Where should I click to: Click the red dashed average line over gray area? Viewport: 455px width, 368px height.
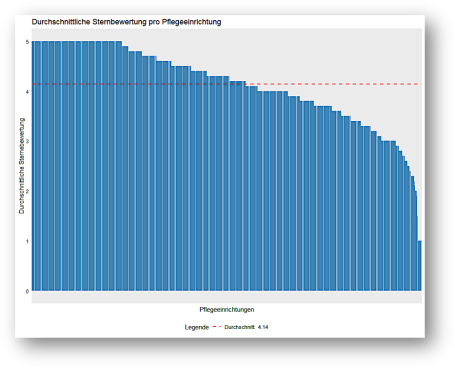click(x=333, y=84)
